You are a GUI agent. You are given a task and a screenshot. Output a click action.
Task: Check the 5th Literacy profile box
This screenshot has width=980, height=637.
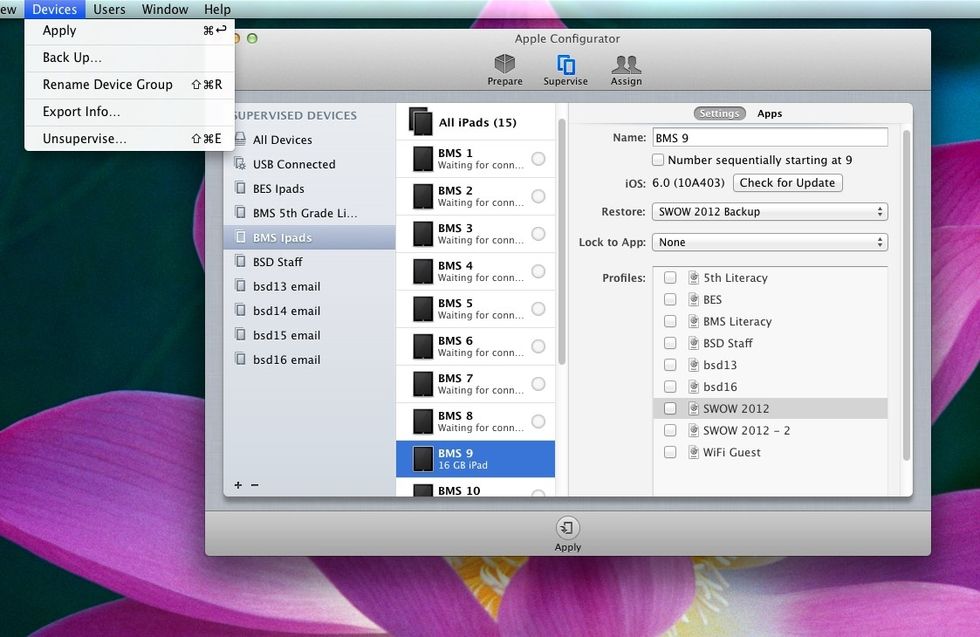pyautogui.click(x=670, y=278)
